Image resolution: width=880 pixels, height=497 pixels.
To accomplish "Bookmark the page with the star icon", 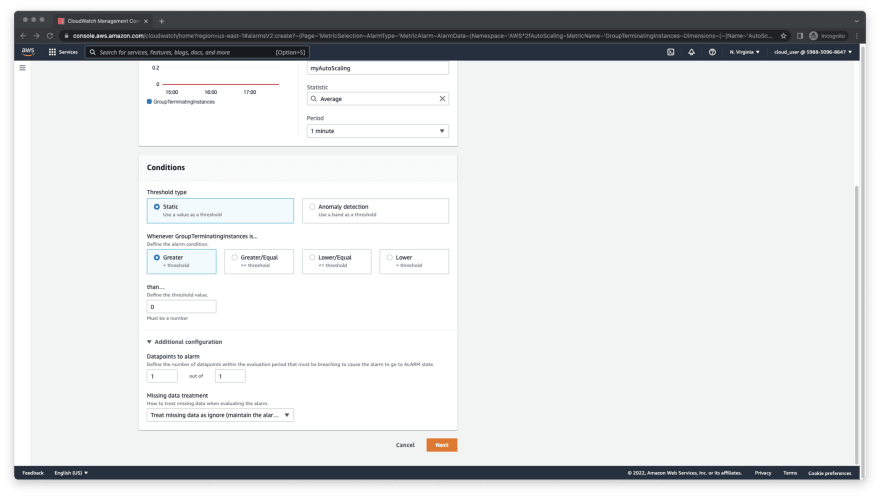I will click(x=783, y=36).
